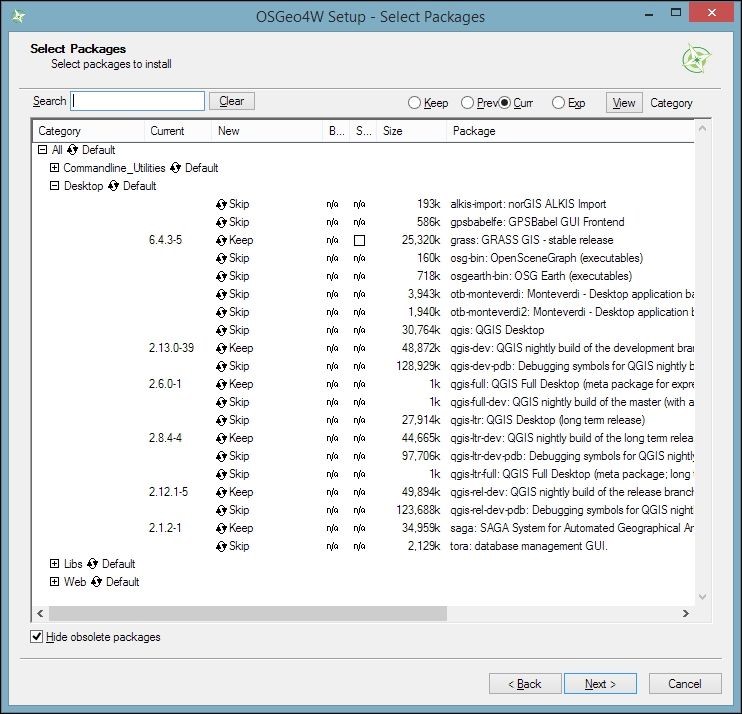
Task: Click the Package column header
Action: tap(570, 131)
